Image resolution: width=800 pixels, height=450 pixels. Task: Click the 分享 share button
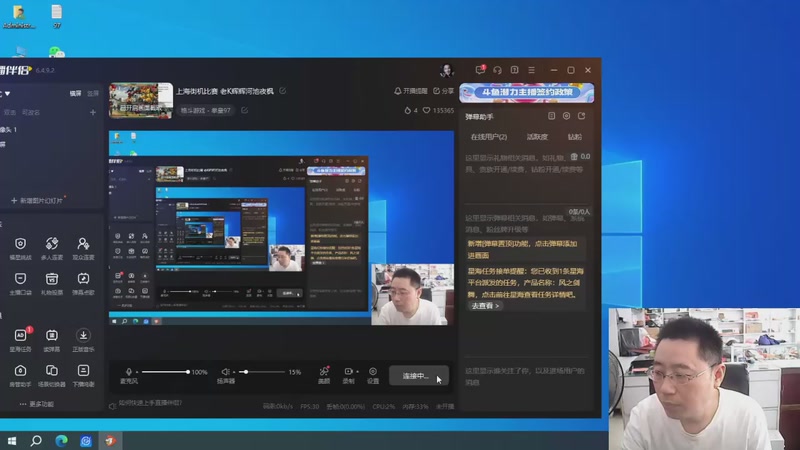(443, 91)
